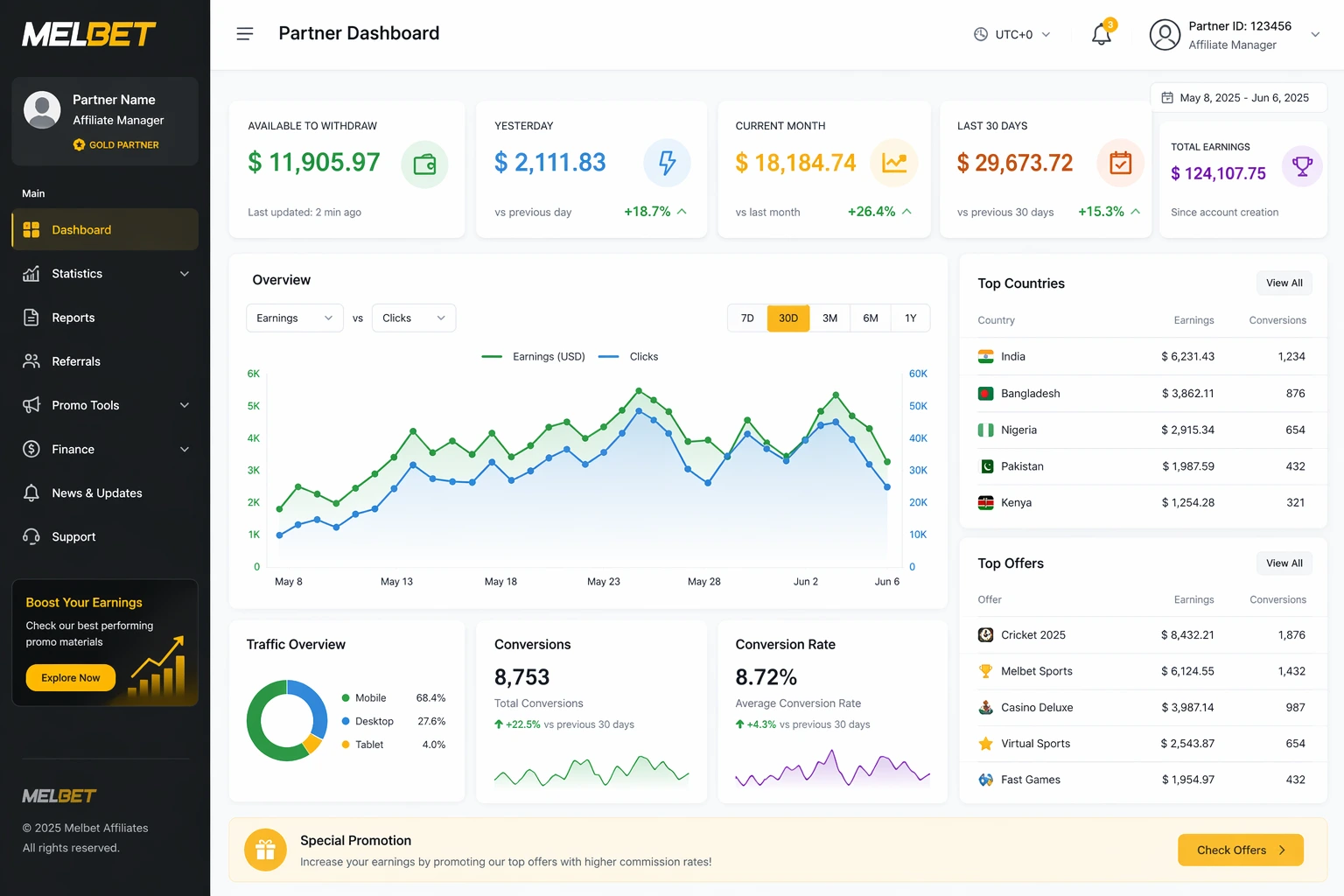Click the News & Updates bell icon
The image size is (1344, 896).
pos(31,493)
